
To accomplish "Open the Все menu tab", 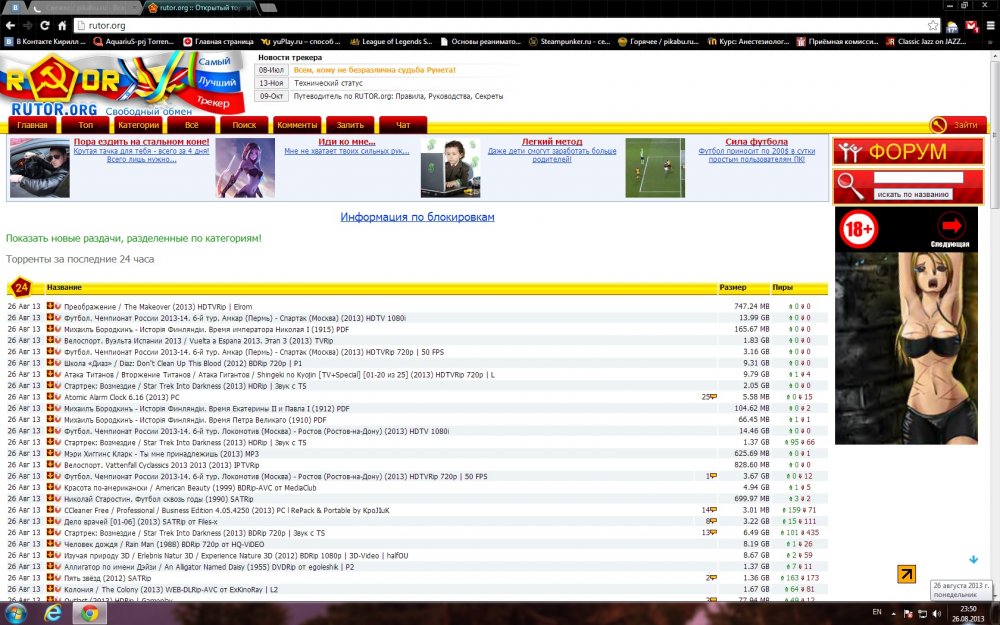I will point(191,125).
